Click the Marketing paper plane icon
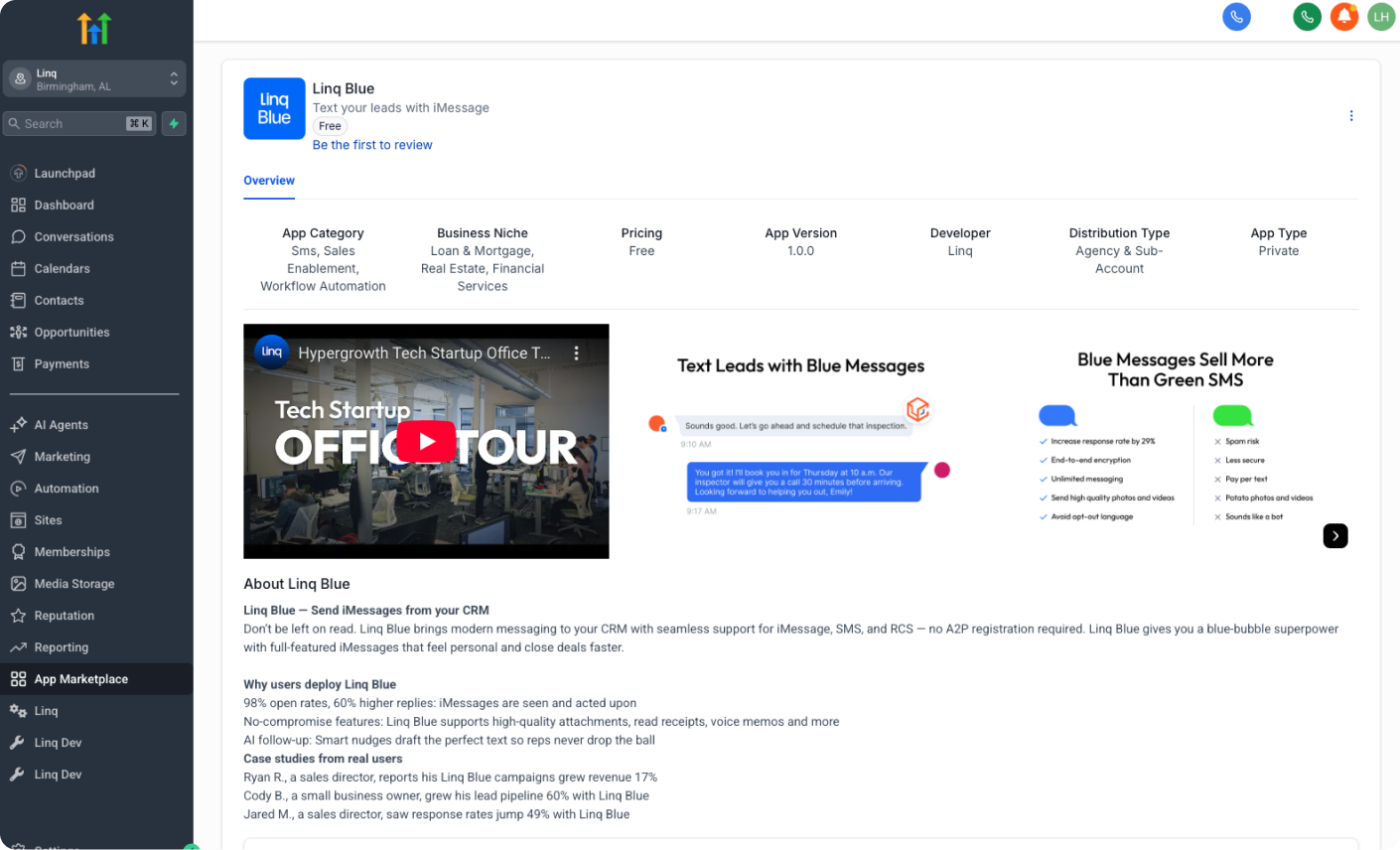The image size is (1400, 850). point(18,456)
